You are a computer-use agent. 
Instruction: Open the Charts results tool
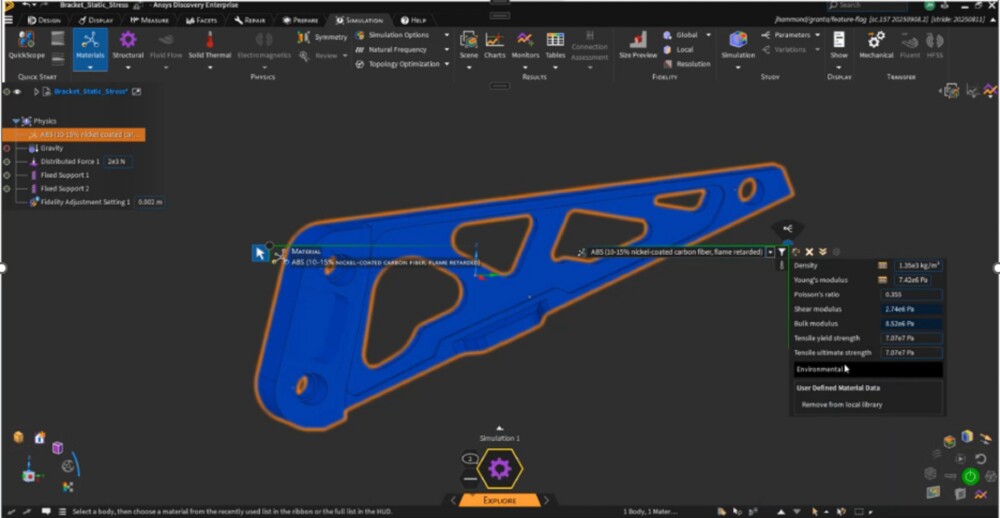[494, 45]
